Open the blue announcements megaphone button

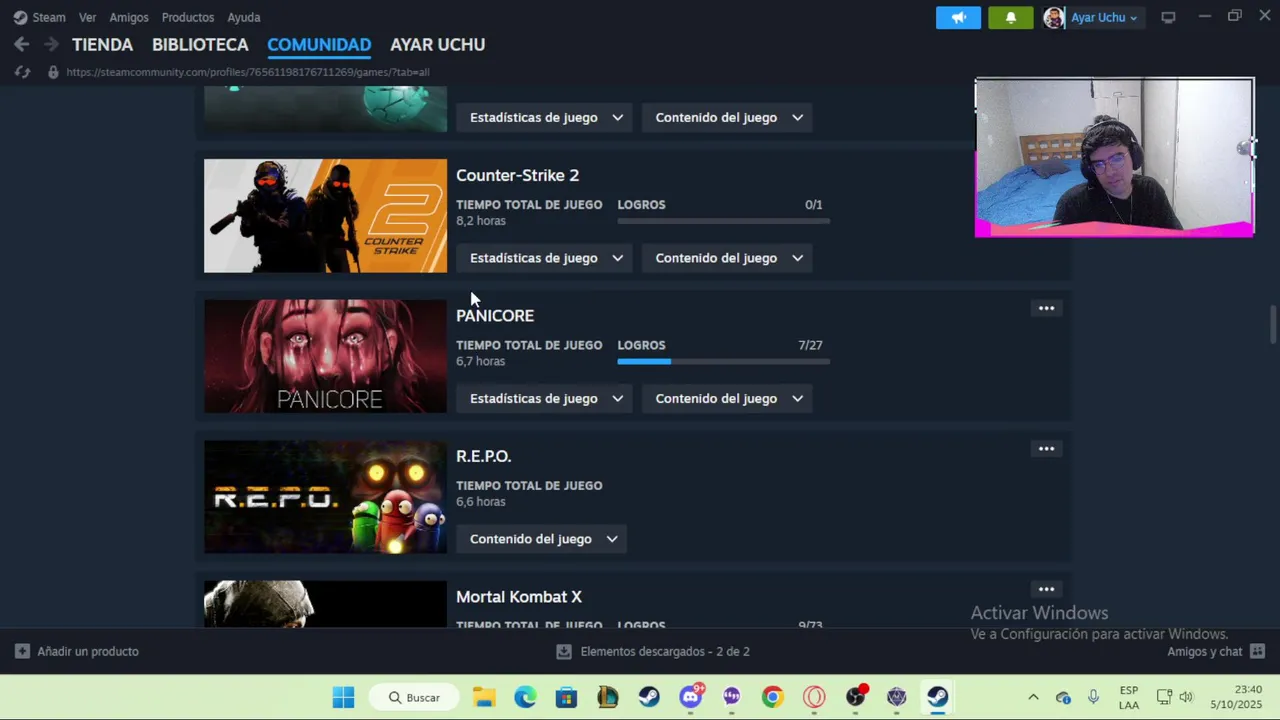click(x=958, y=17)
